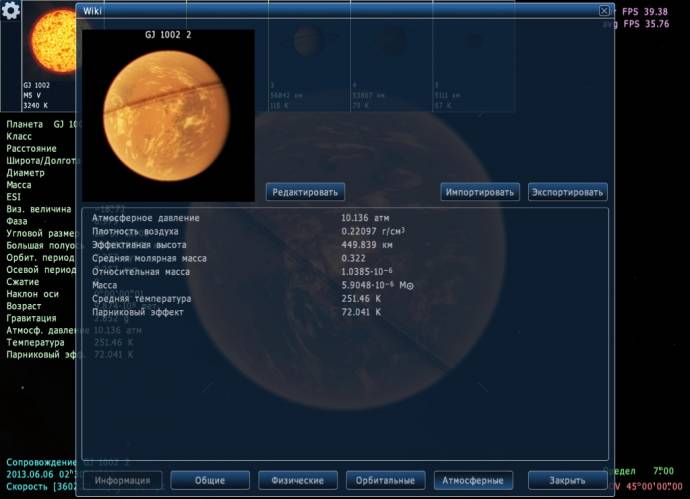The height and width of the screenshot is (499, 690).
Task: Click the M5 V spectral class label
Action: [32, 95]
